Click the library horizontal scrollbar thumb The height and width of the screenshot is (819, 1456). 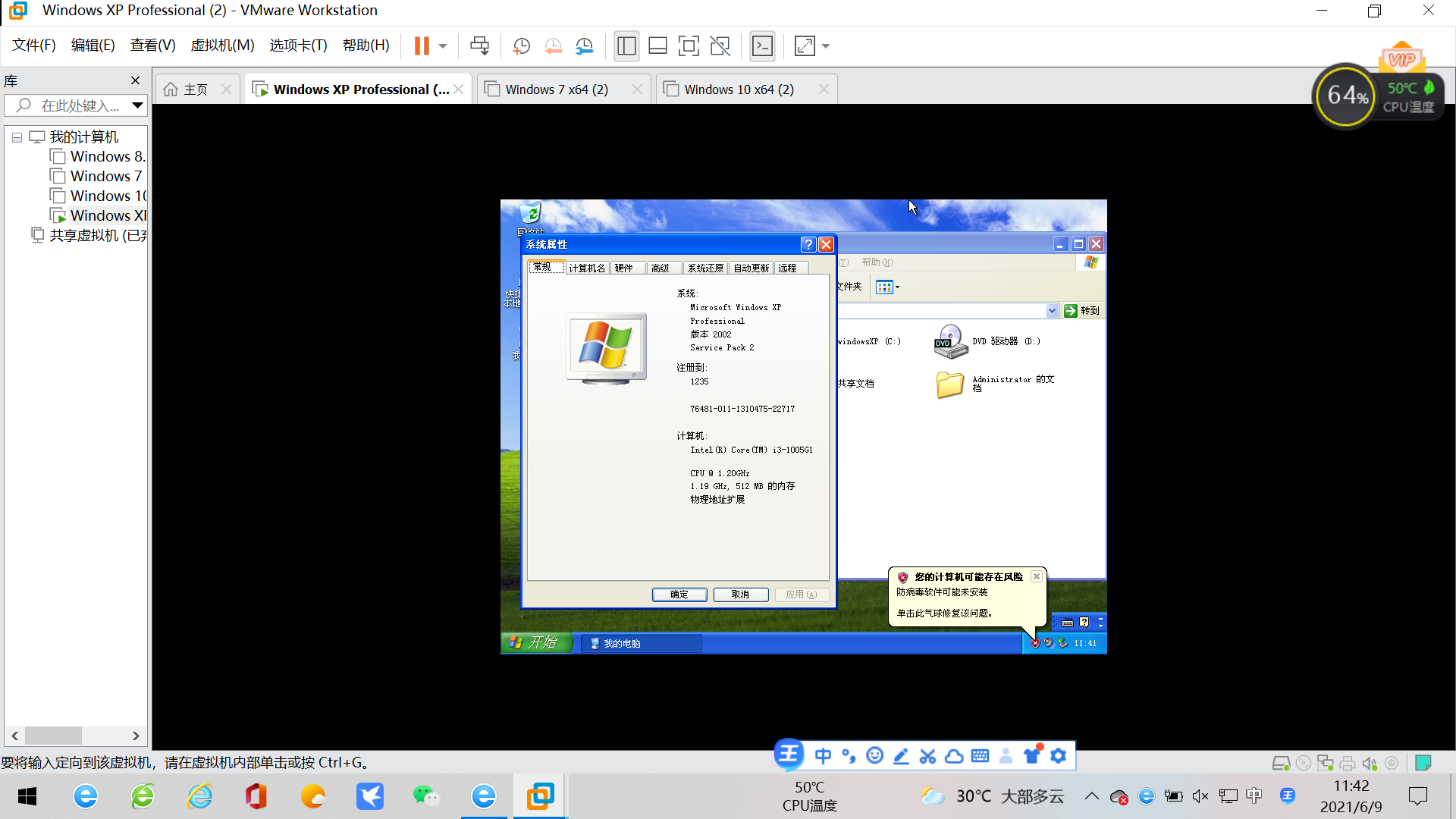53,736
